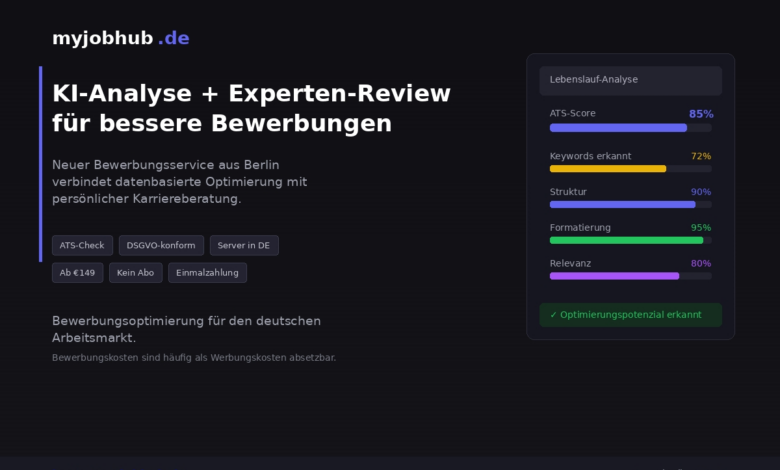Open the Lebenslauf-Analyse panel header
This screenshot has height=470, width=780.
[630, 80]
